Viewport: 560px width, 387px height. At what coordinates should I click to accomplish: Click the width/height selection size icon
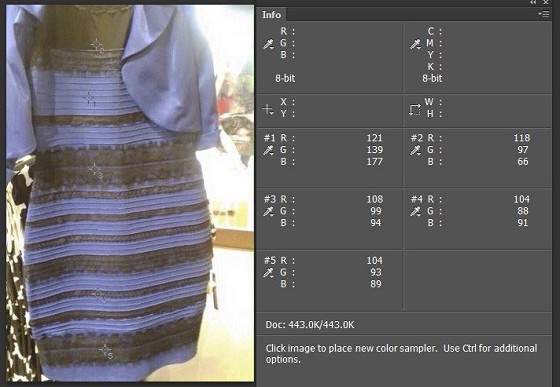click(415, 109)
